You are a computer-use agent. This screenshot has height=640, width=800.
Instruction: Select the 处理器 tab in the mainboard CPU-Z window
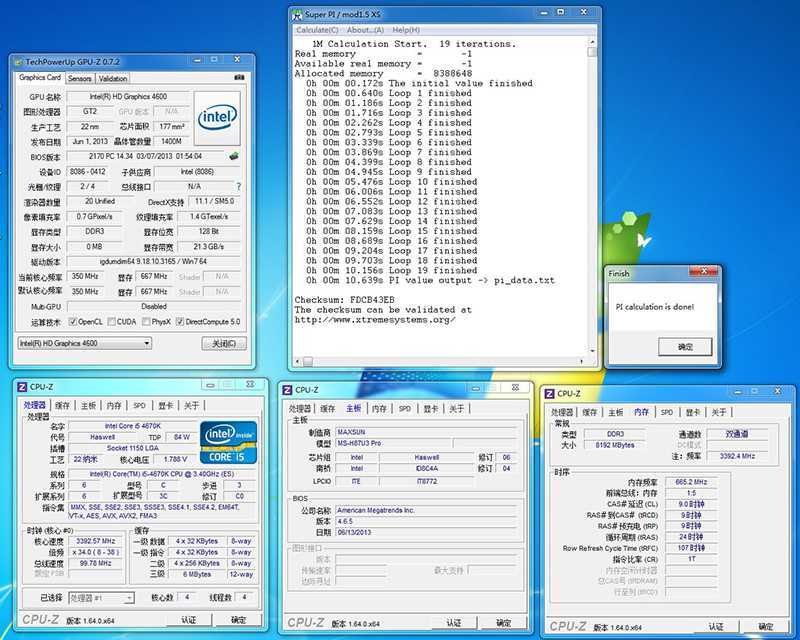[299, 409]
